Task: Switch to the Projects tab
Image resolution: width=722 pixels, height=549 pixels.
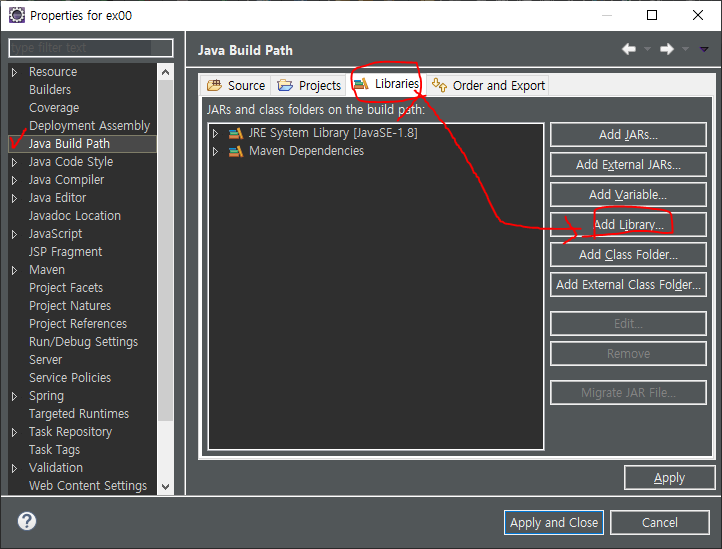Action: [309, 86]
